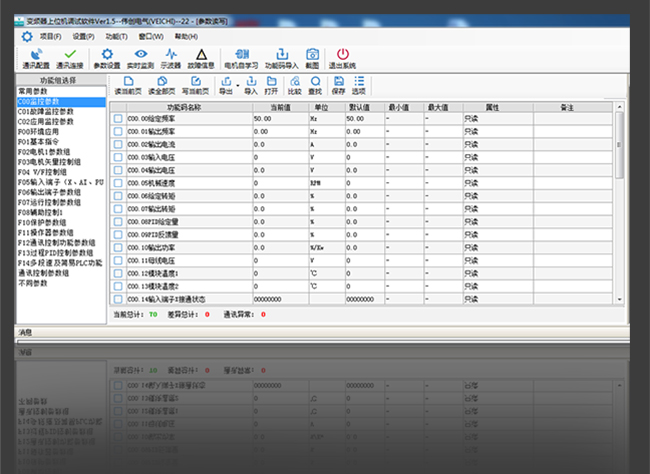Open the 功能(T) menu
The width and height of the screenshot is (650, 474).
point(117,36)
